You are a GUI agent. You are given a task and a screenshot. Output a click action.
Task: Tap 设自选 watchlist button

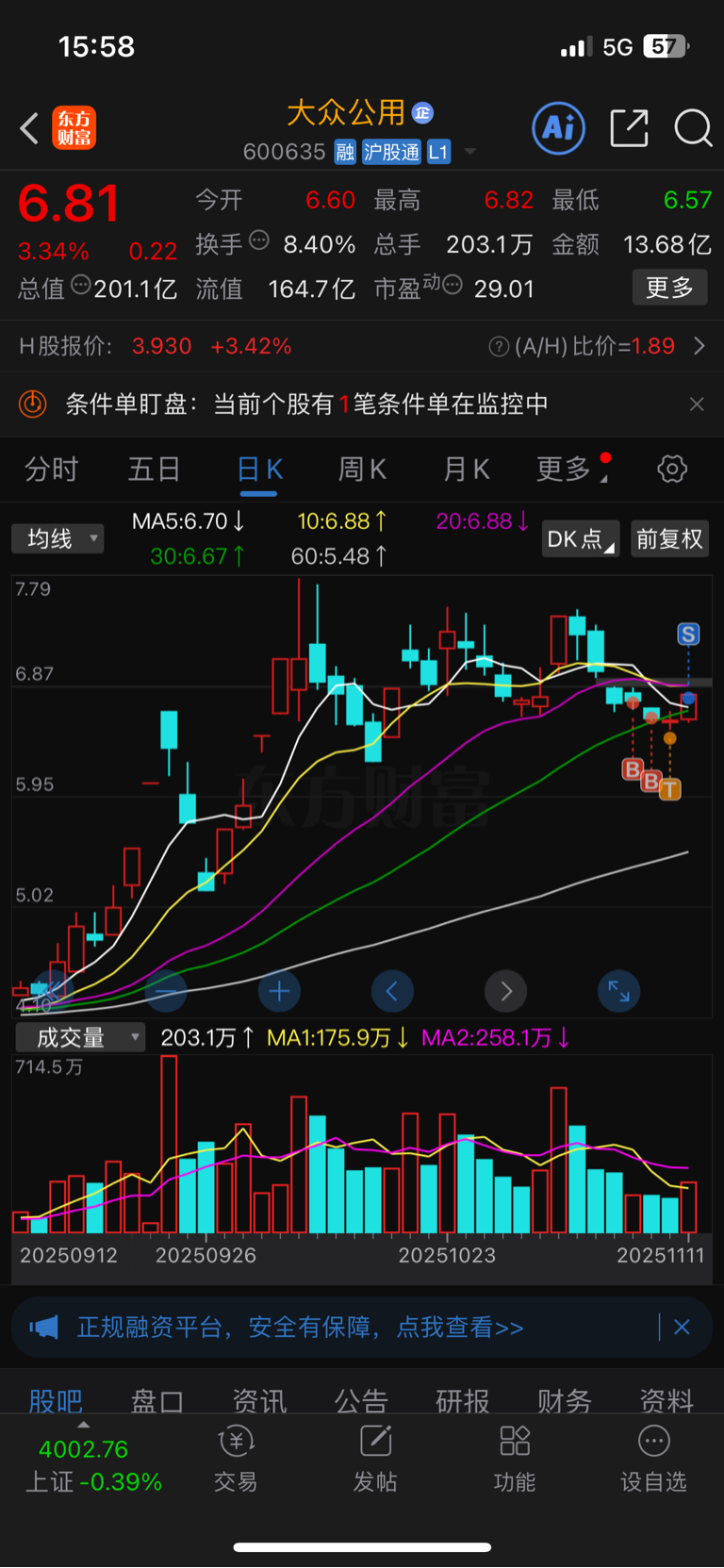(x=653, y=1459)
